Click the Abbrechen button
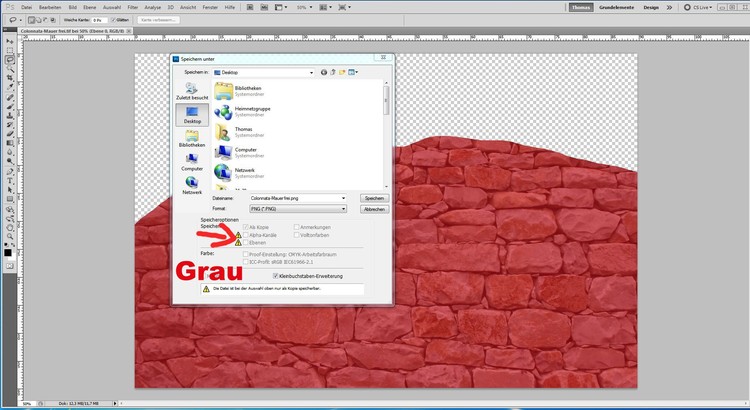This screenshot has width=750, height=410. [374, 209]
